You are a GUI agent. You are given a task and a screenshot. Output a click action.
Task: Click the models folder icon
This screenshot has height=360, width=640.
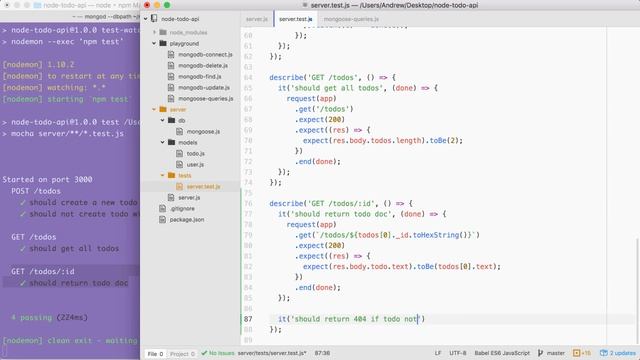point(171,142)
